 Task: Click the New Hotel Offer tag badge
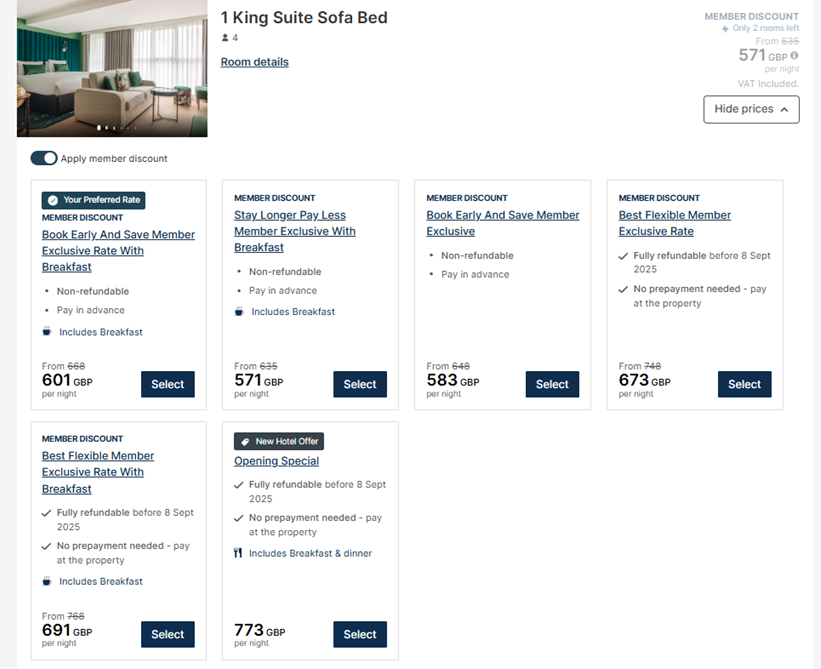click(279, 441)
